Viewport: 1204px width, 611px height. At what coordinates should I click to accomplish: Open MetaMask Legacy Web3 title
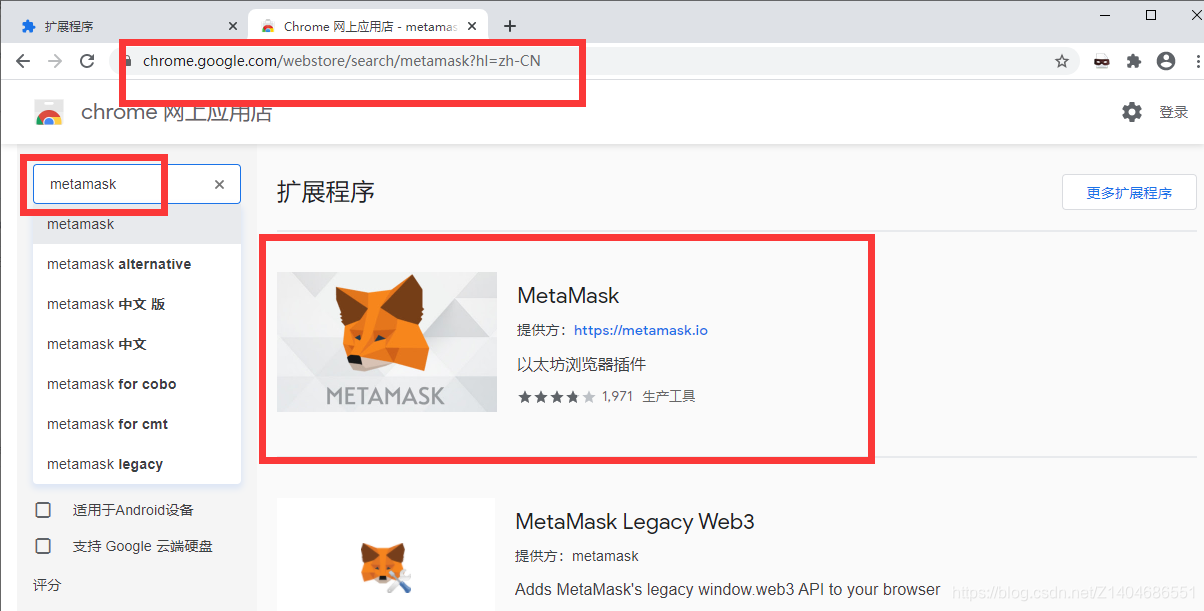(635, 521)
